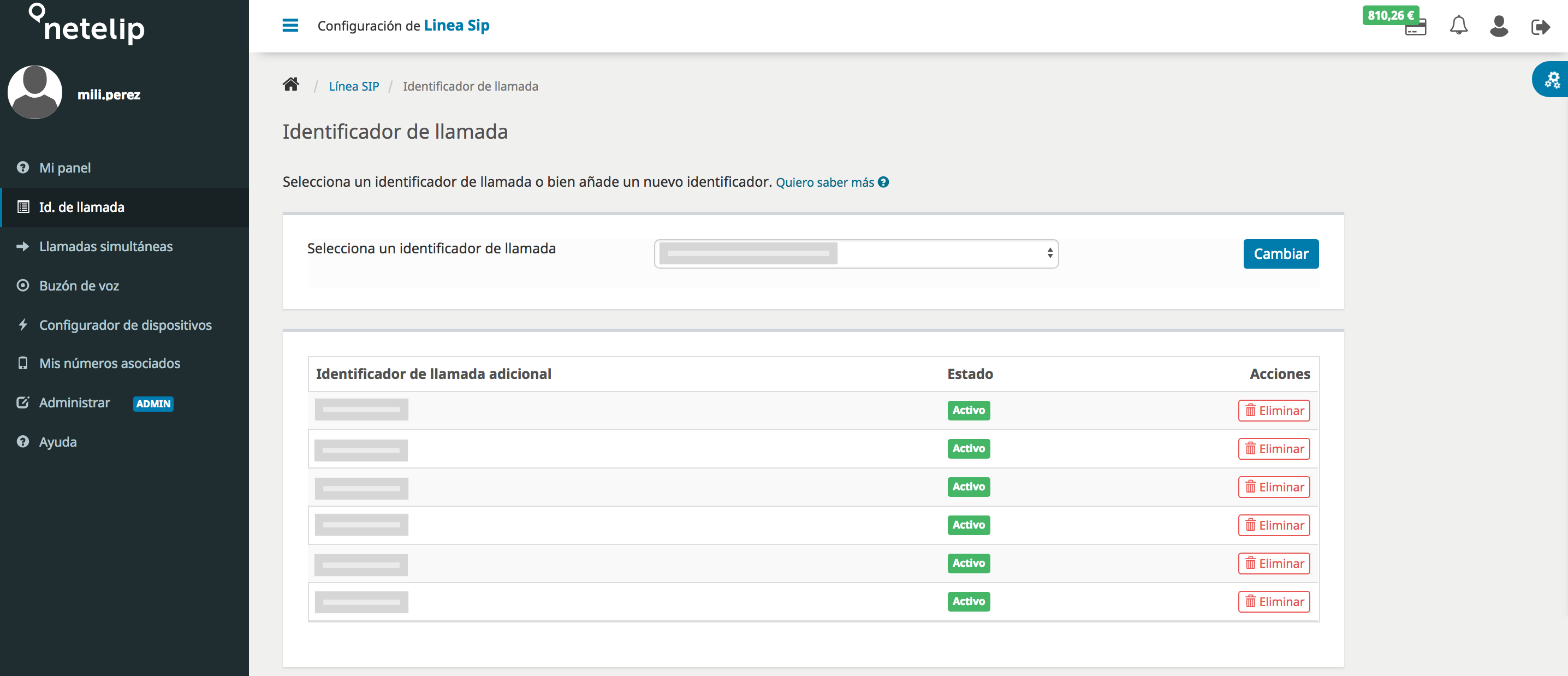
Task: Open Configurador de dispositivos
Action: (125, 325)
